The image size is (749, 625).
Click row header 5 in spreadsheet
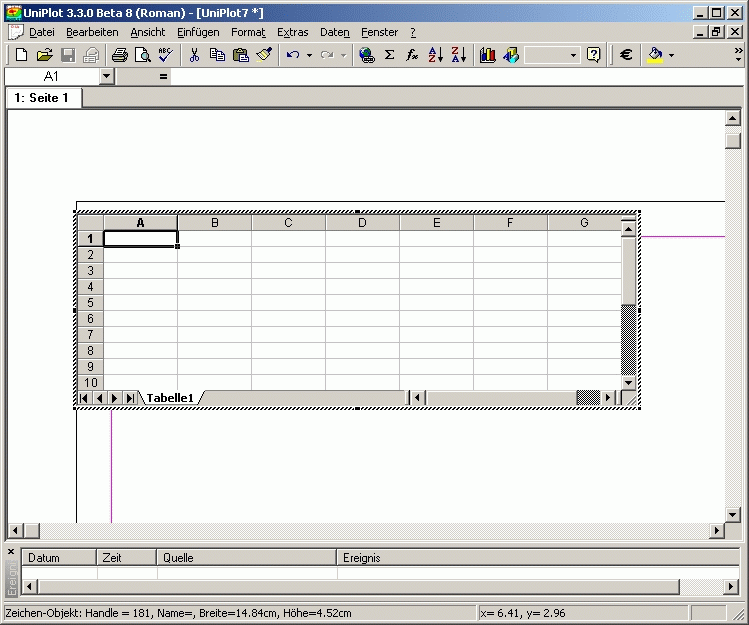(x=90, y=302)
